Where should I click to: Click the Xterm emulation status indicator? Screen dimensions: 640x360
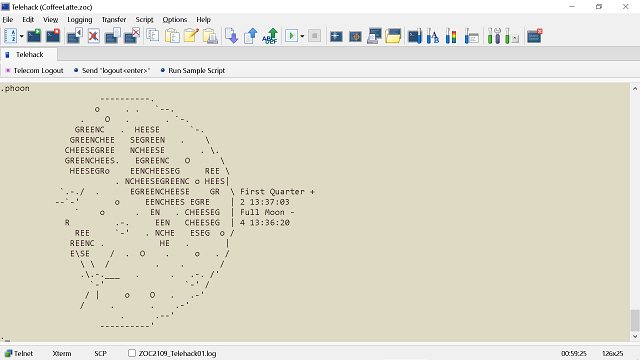pos(62,353)
